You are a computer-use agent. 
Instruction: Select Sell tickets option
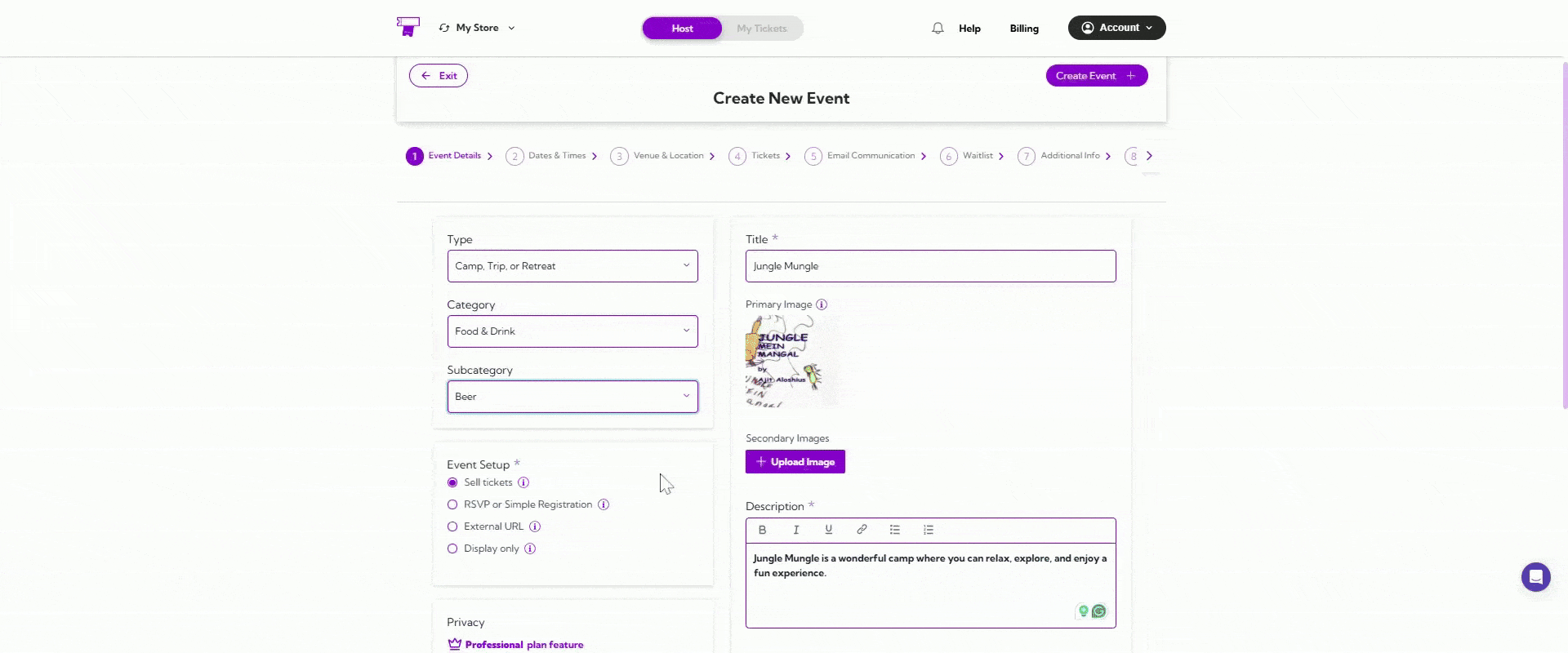(452, 482)
